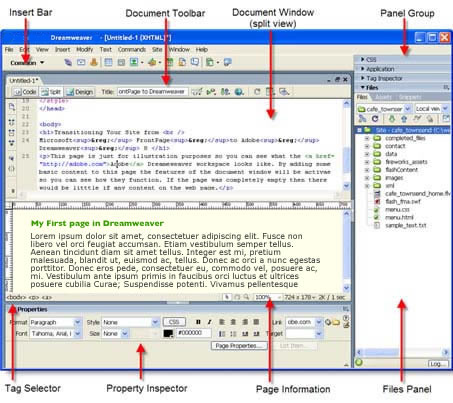Image resolution: width=453 pixels, height=403 pixels.
Task: Click the Insert Div Tag icon
Action: 121,62
